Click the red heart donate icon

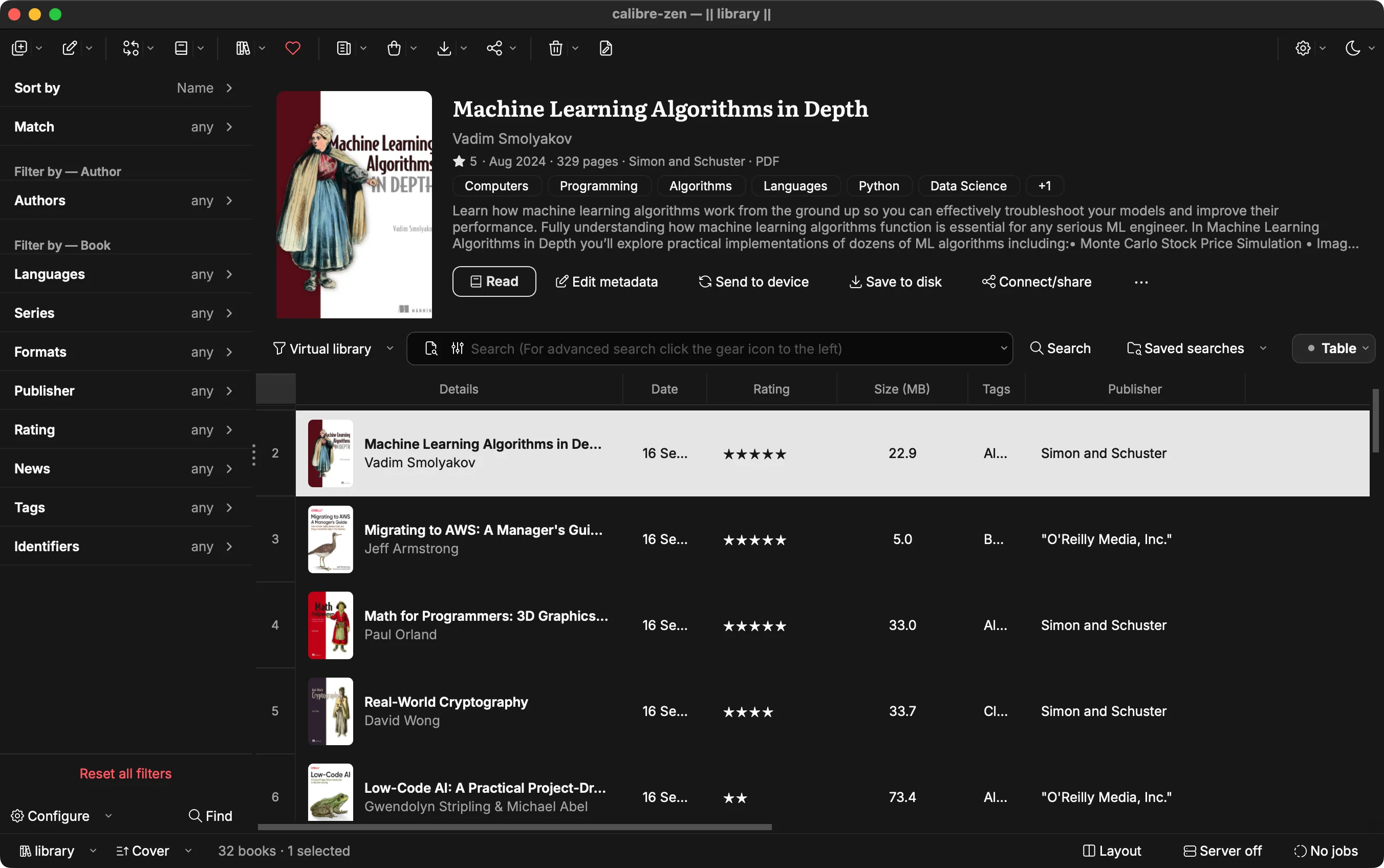(293, 48)
